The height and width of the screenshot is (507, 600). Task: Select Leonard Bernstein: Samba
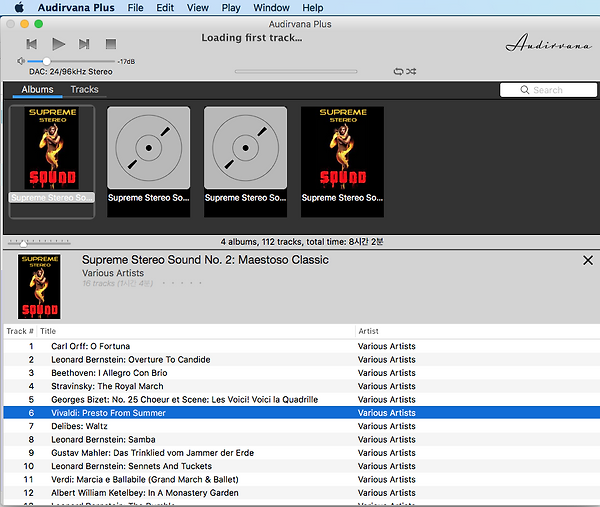coord(302,440)
